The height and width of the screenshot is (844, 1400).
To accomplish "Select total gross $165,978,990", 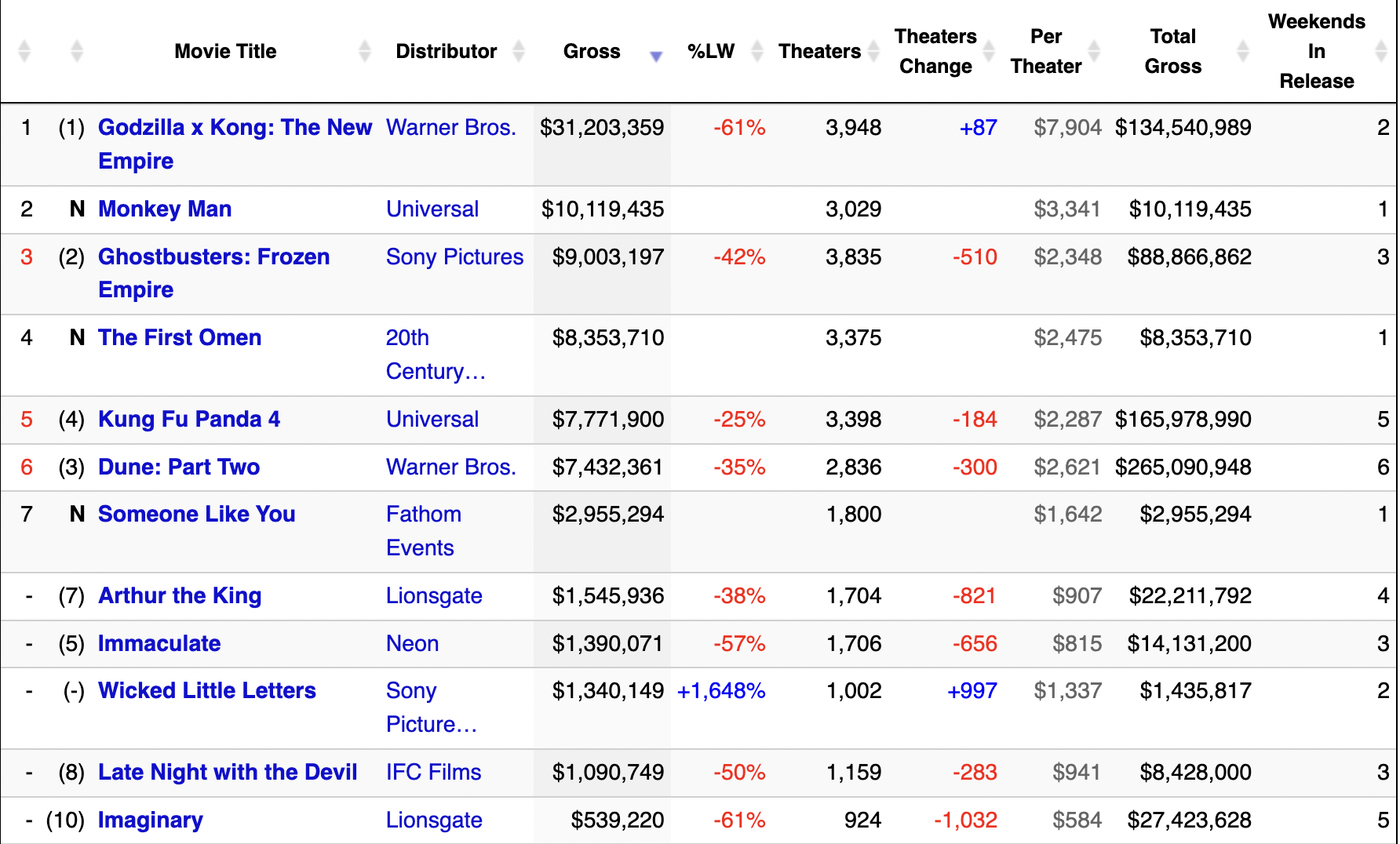I will pyautogui.click(x=1183, y=419).
